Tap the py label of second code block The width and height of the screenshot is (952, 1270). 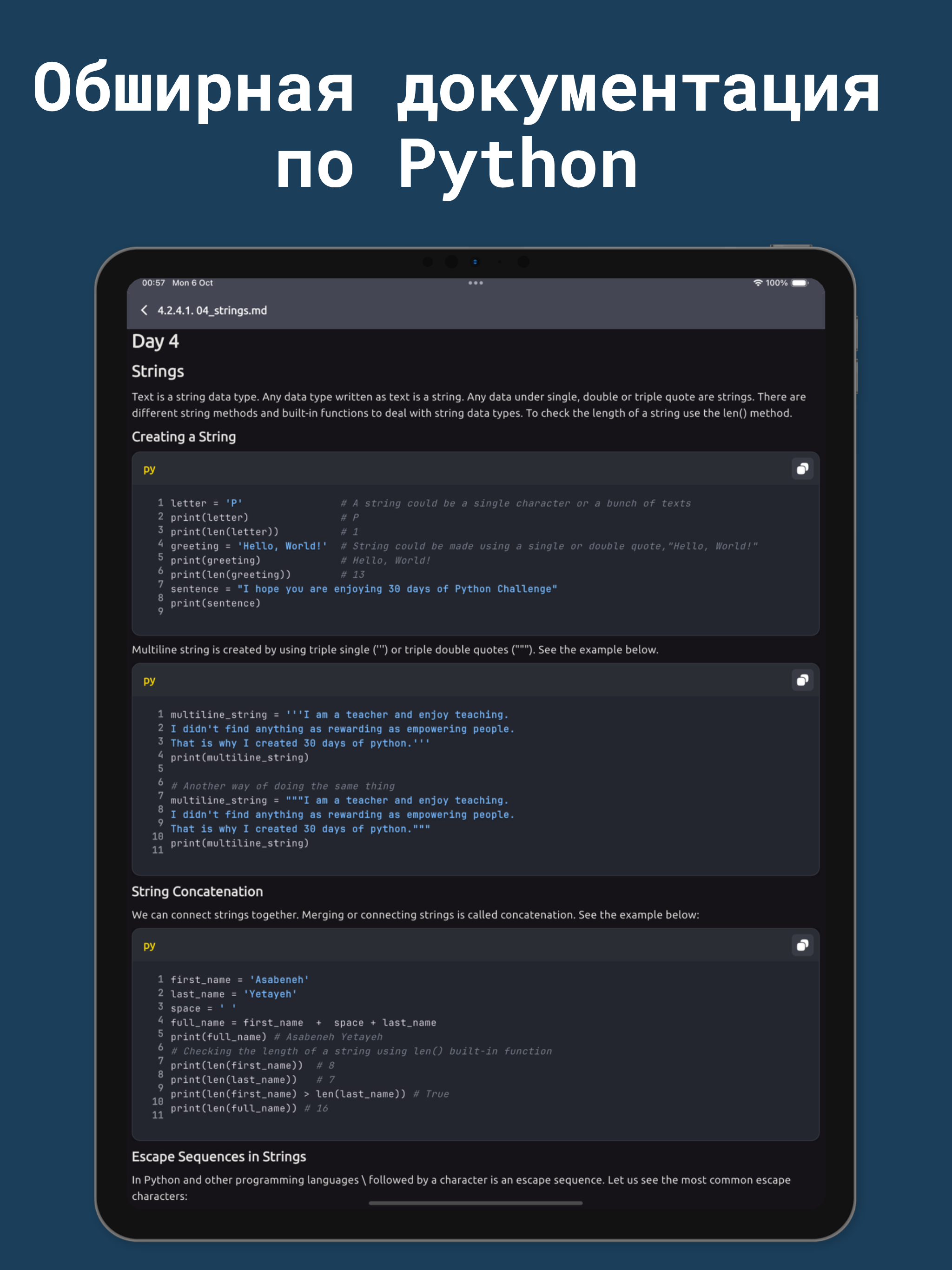[149, 681]
